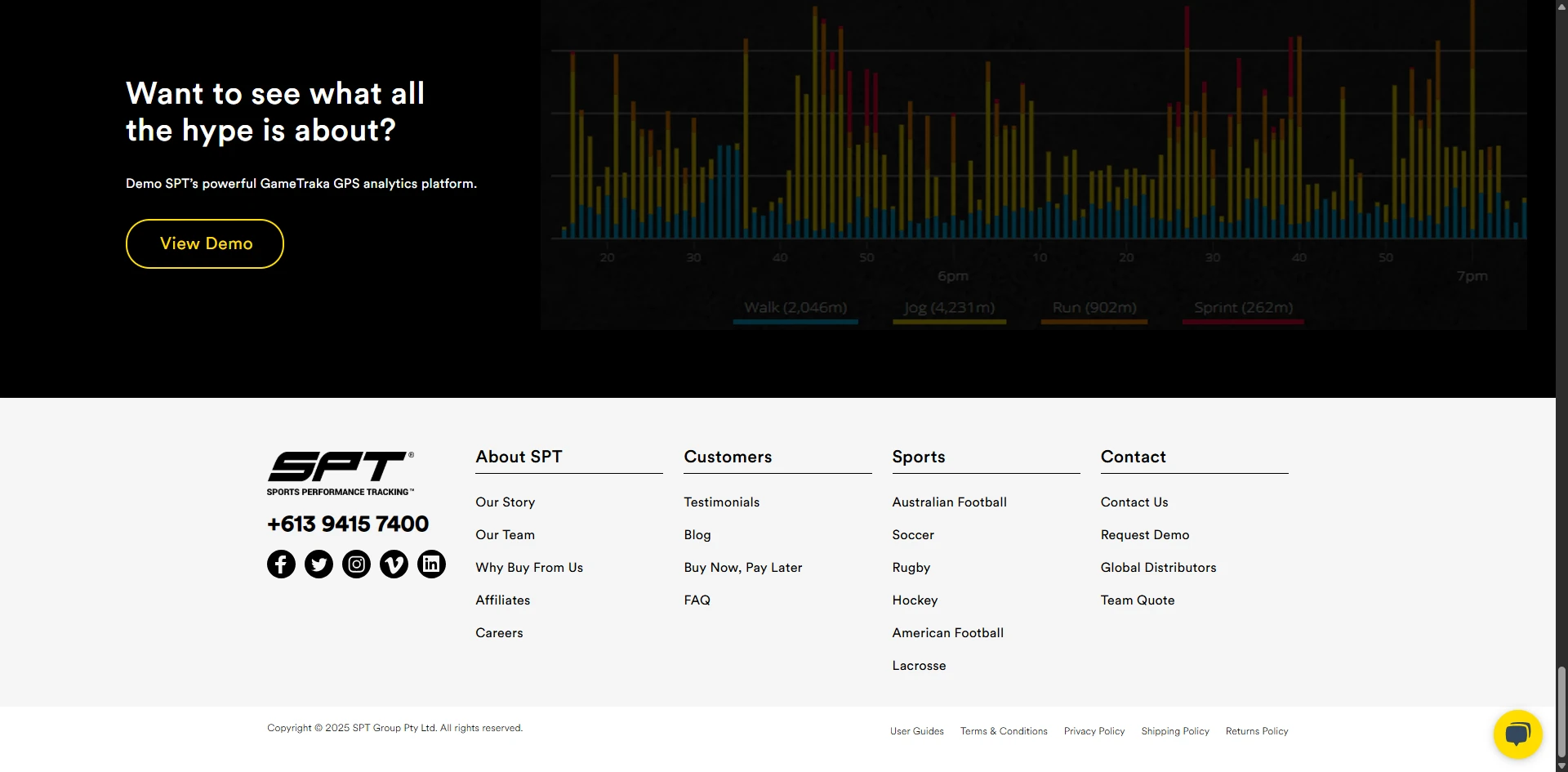Image resolution: width=1568 pixels, height=772 pixels.
Task: Open the LinkedIn social icon
Action: coord(431,564)
